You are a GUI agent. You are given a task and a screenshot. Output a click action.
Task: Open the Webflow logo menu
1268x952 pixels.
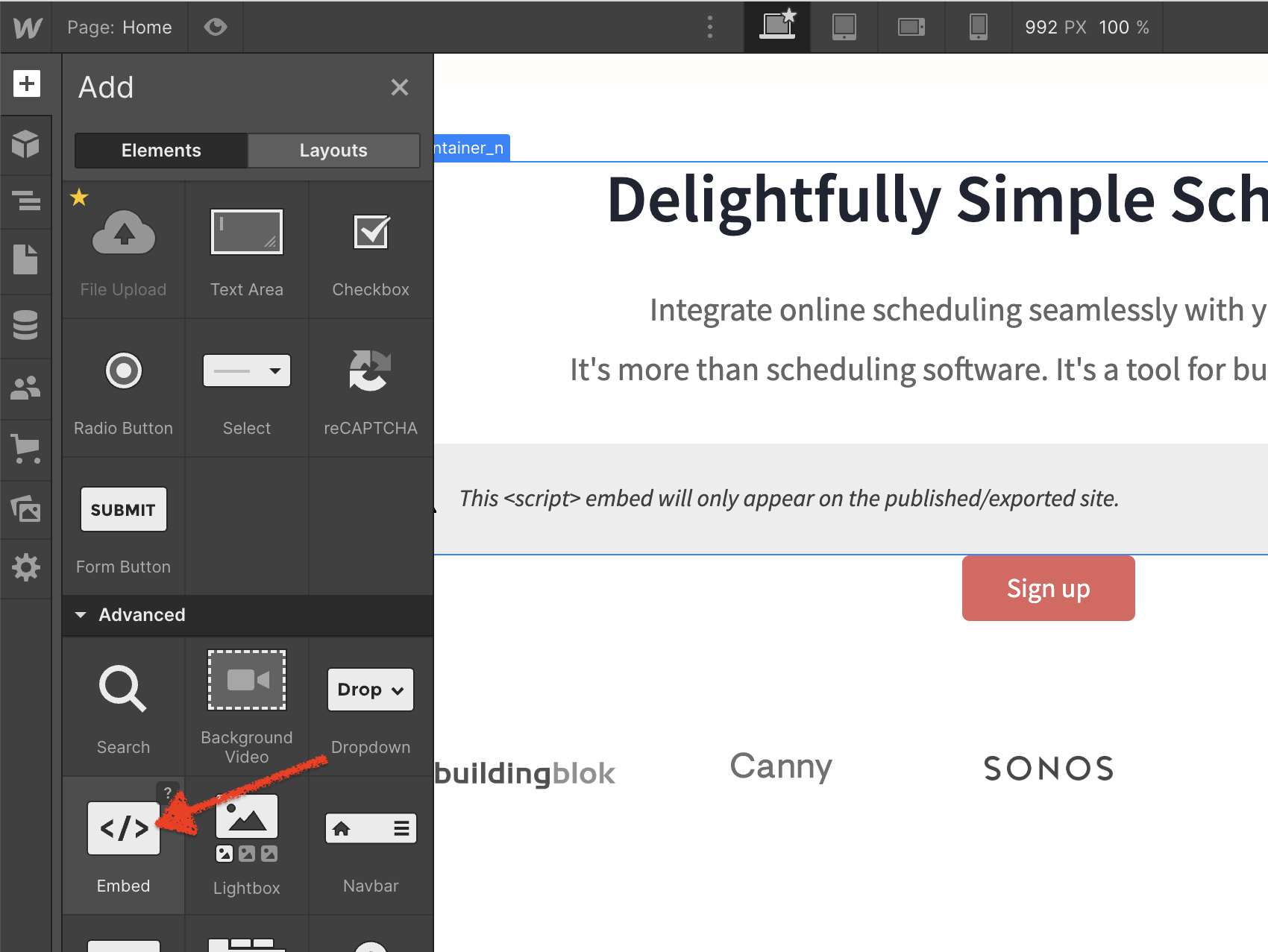(x=27, y=28)
